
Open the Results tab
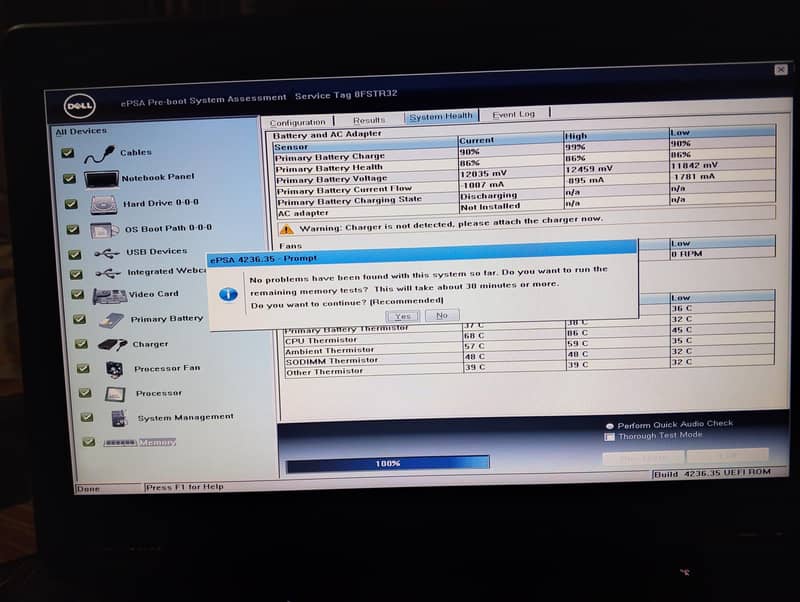[x=369, y=120]
